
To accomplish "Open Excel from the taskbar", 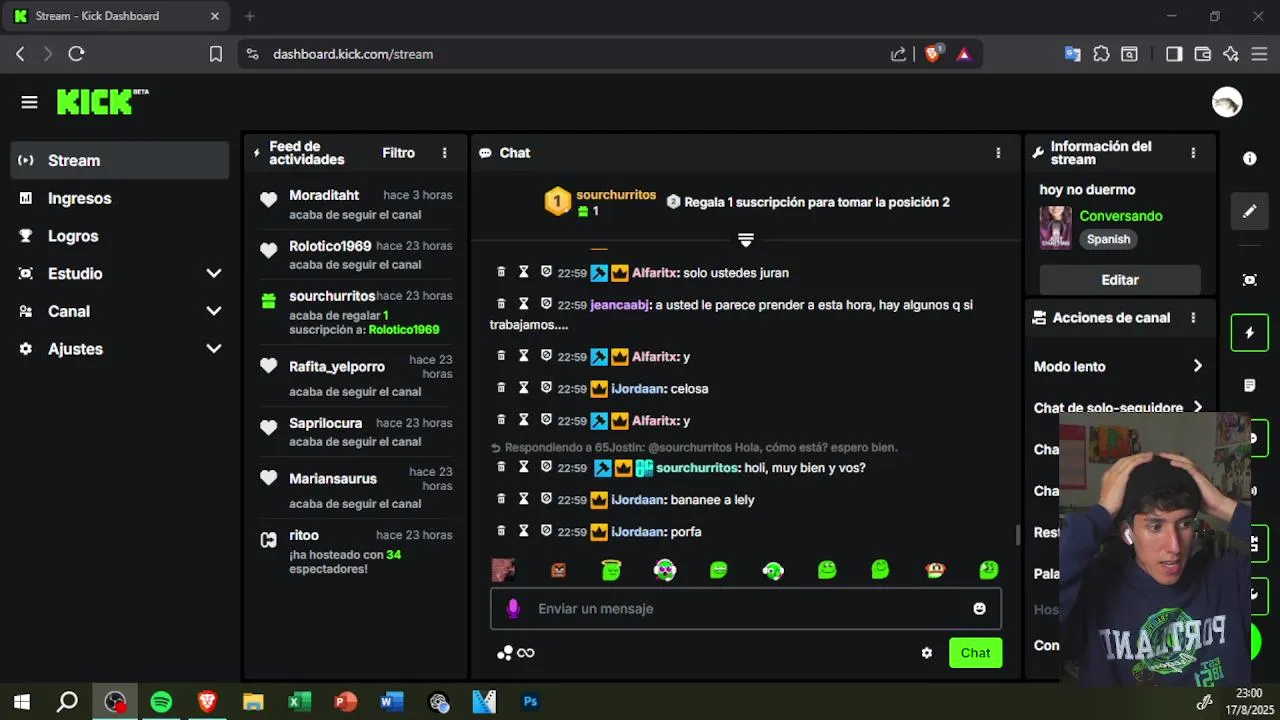I will 299,702.
